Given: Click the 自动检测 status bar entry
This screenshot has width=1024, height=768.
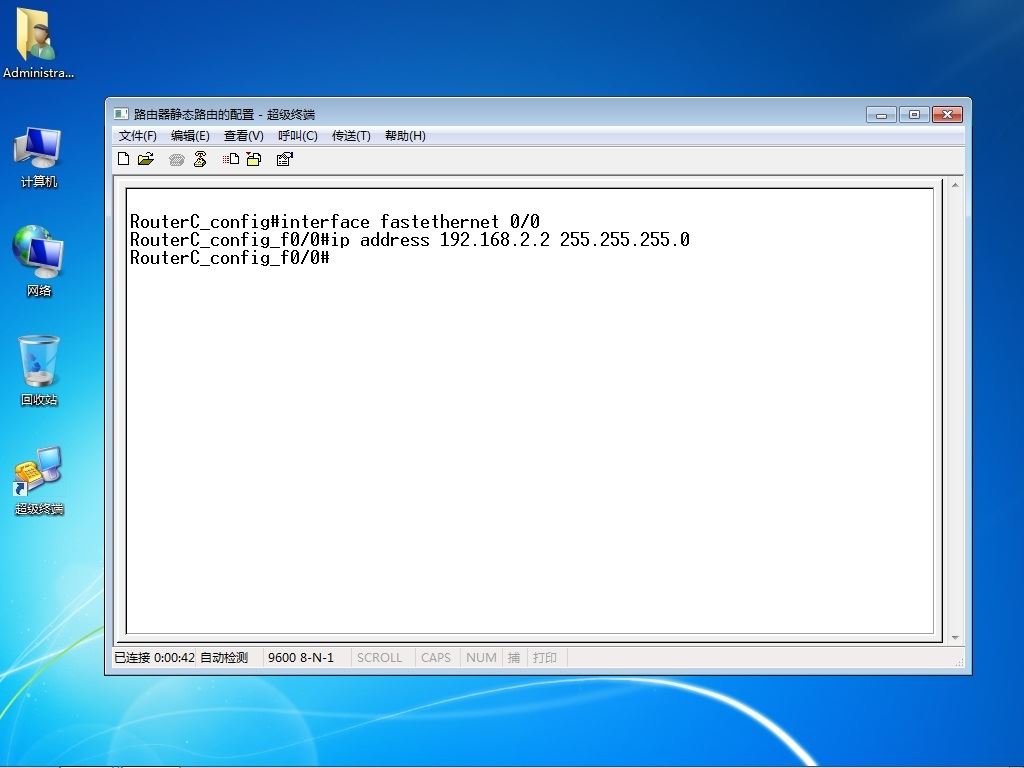Looking at the screenshot, I should 224,658.
